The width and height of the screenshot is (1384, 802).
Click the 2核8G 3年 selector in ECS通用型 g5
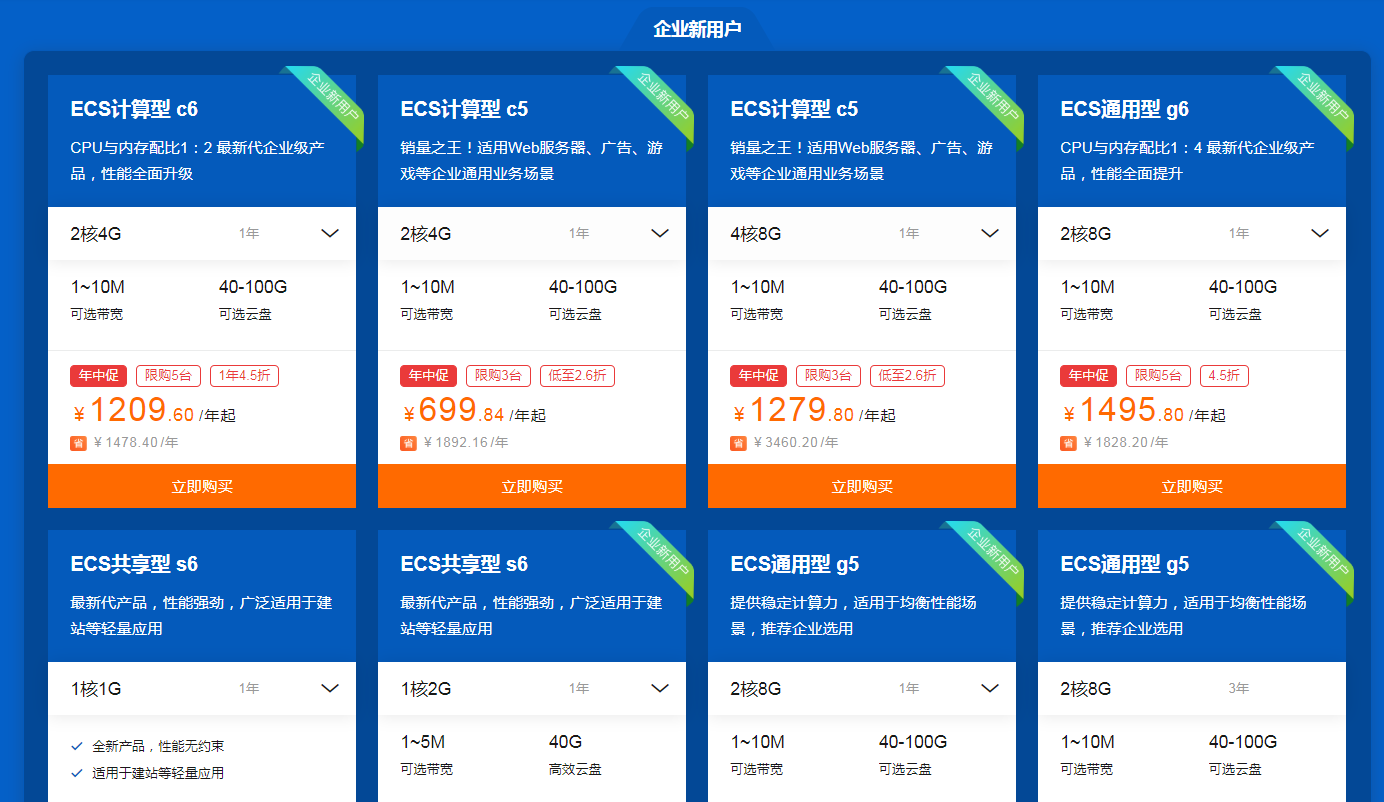pyautogui.click(x=1192, y=688)
